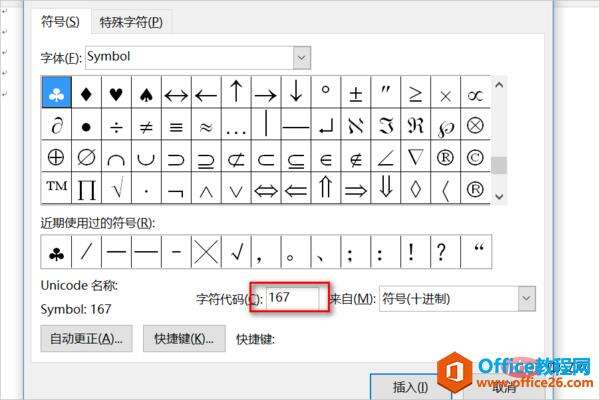Select the not-equal sign symbol
The width and height of the screenshot is (600, 400).
coord(146,125)
